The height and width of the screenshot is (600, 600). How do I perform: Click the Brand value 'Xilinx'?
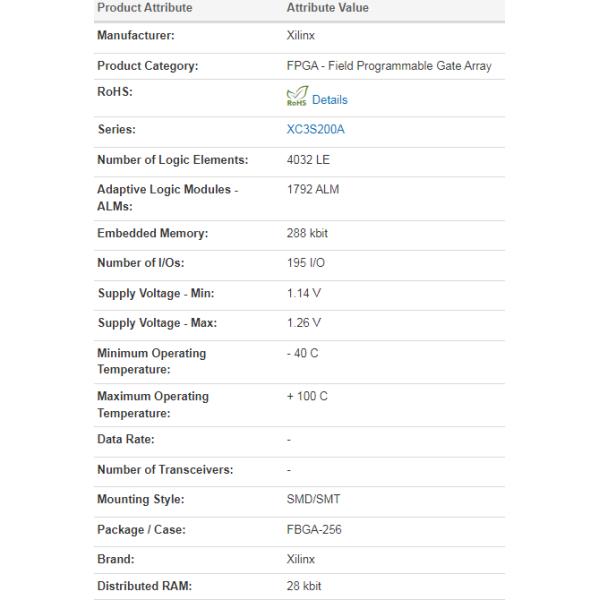pyautogui.click(x=300, y=559)
